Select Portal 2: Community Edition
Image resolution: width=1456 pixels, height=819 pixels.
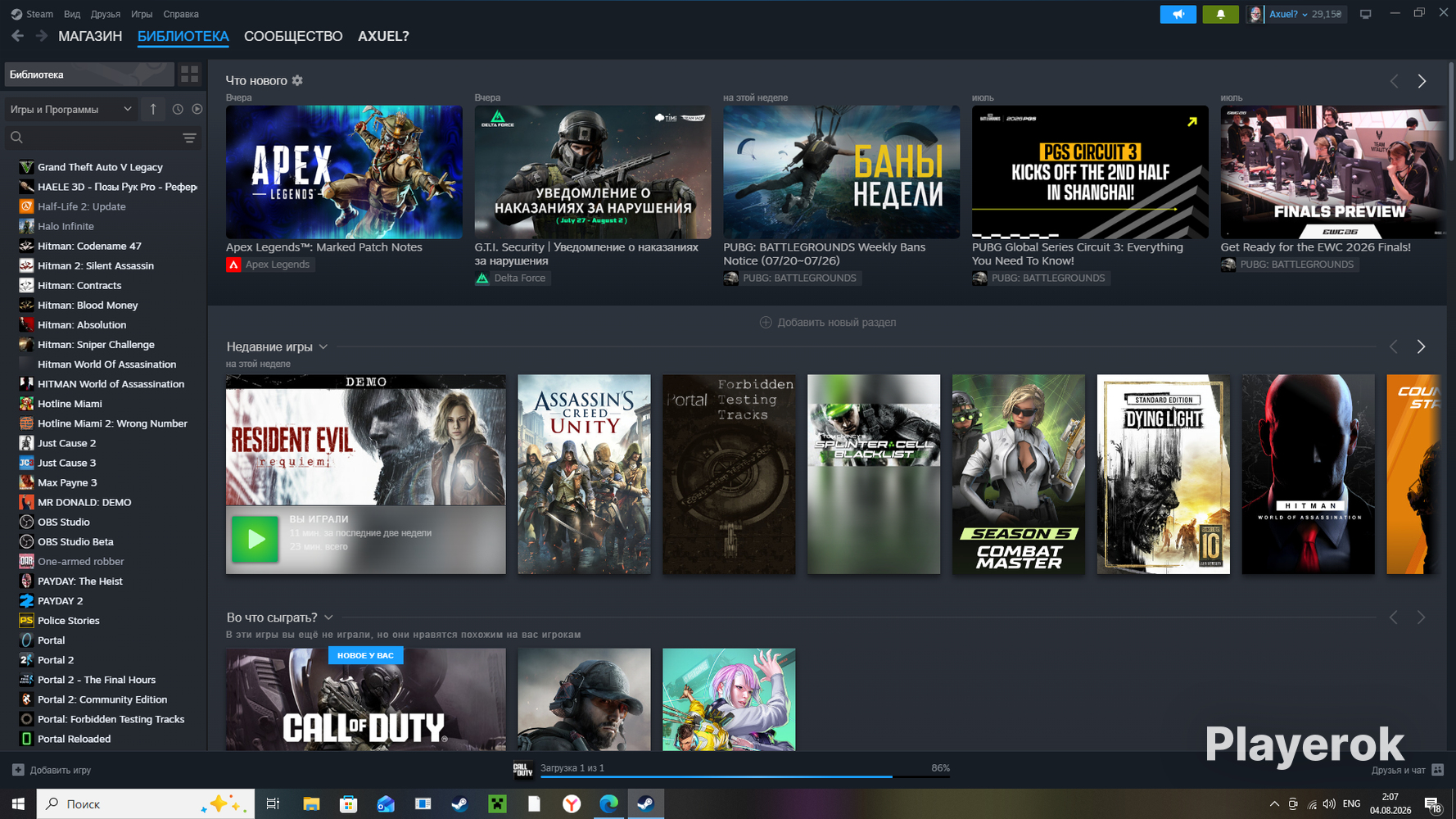point(103,699)
